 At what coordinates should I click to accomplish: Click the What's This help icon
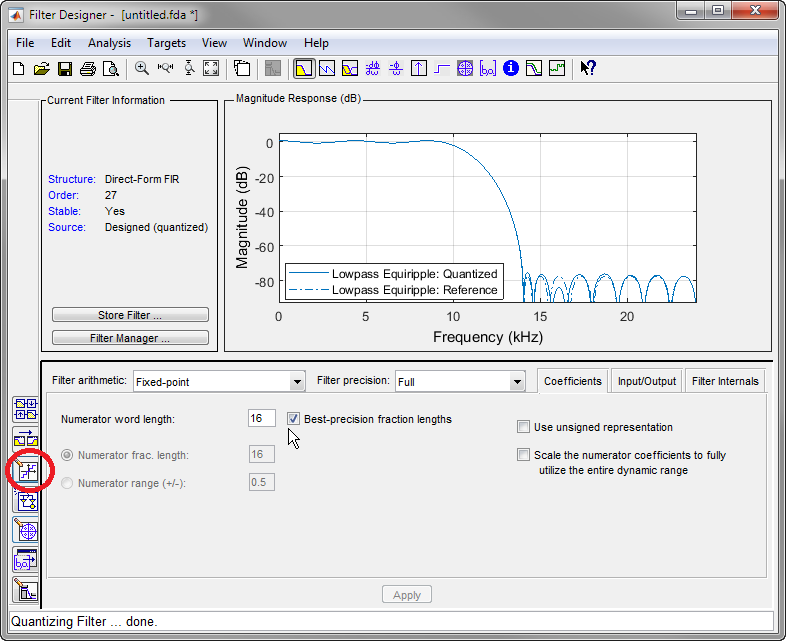(x=588, y=69)
